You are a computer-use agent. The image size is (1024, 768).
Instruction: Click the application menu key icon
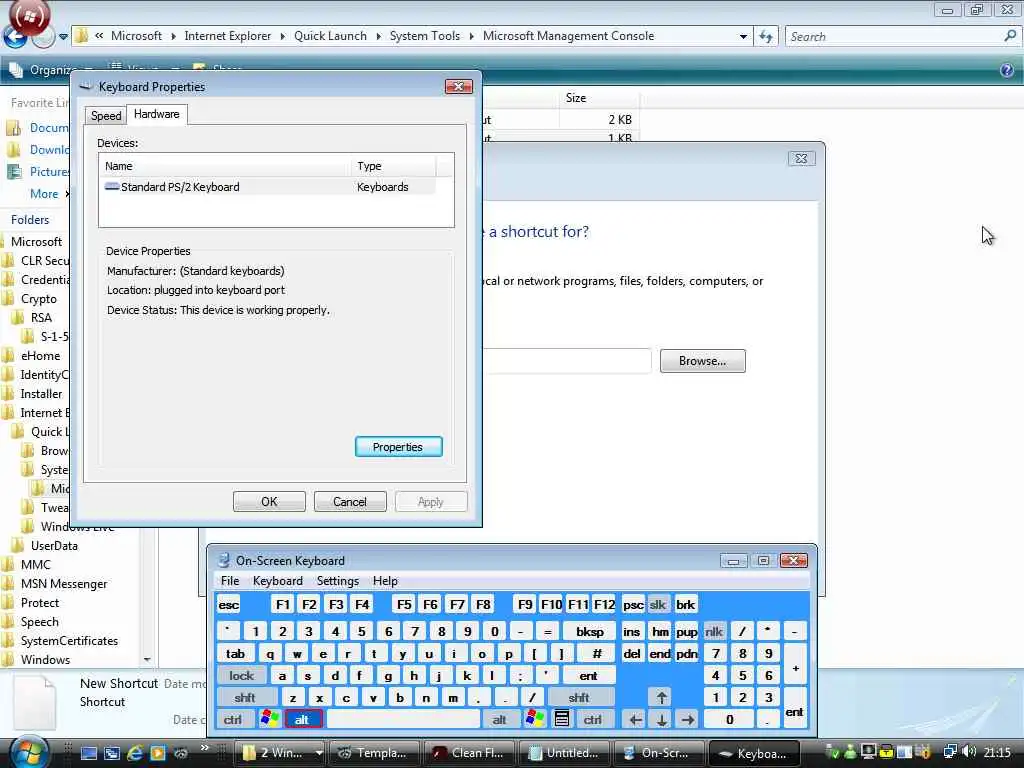click(x=562, y=719)
